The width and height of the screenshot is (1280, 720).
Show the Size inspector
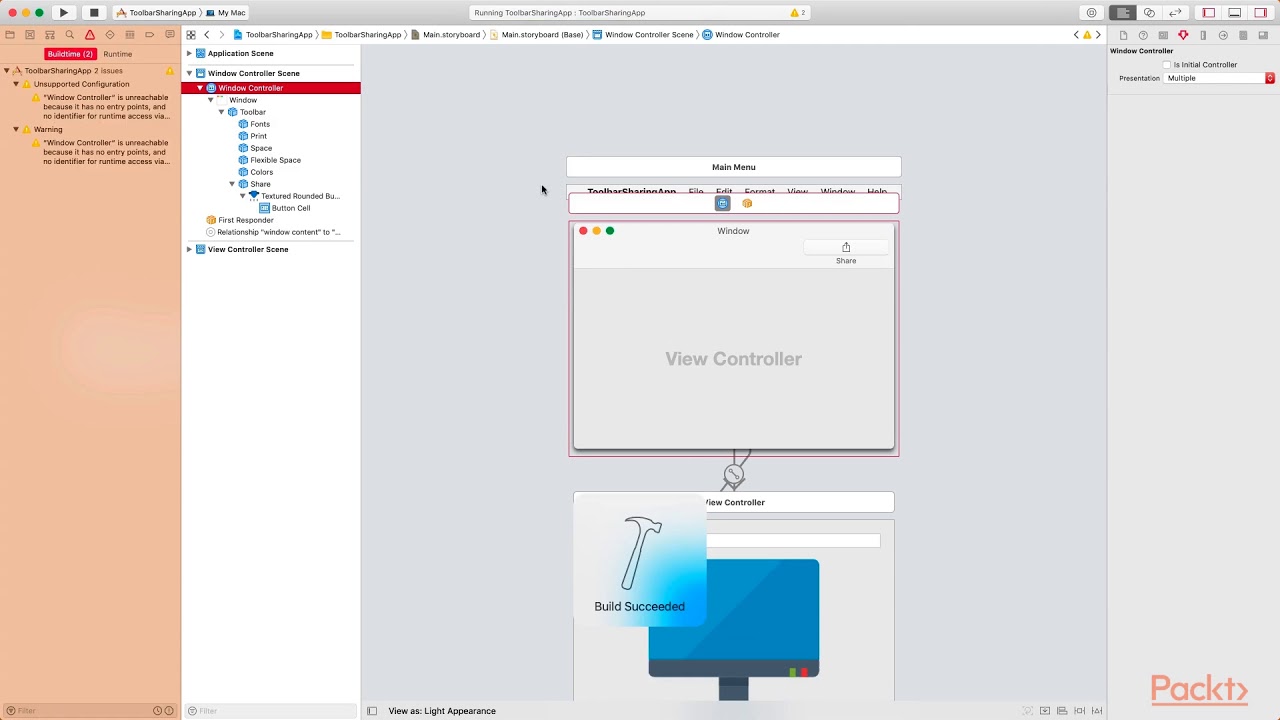1203,35
